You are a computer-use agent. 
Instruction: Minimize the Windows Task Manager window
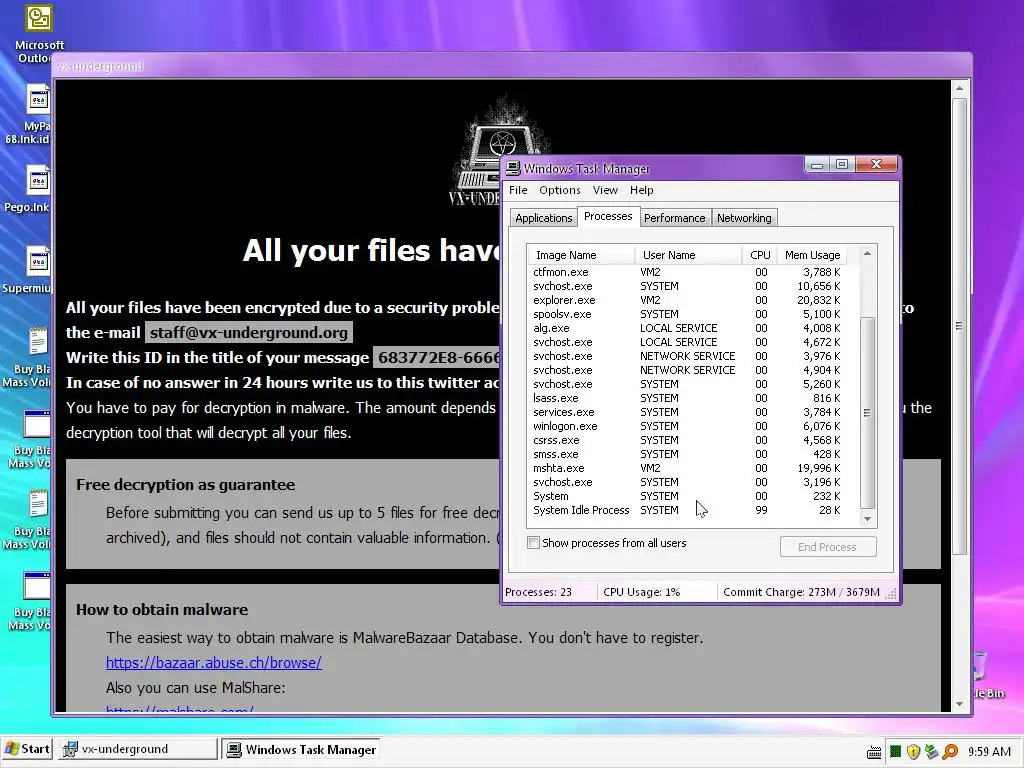point(816,165)
